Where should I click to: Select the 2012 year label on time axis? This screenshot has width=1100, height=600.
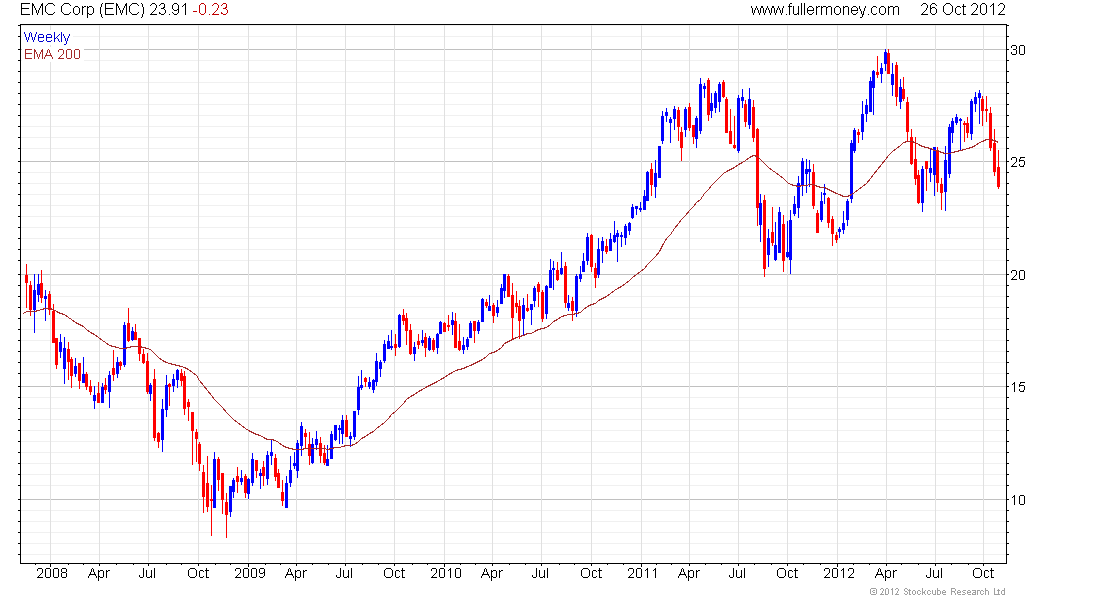(839, 573)
